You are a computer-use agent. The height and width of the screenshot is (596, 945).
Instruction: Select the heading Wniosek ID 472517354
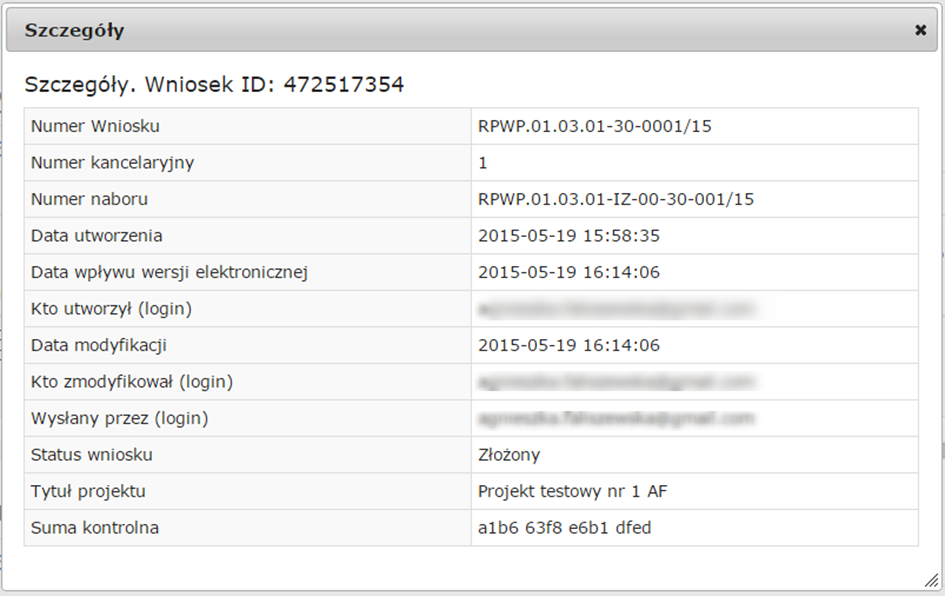tap(214, 84)
